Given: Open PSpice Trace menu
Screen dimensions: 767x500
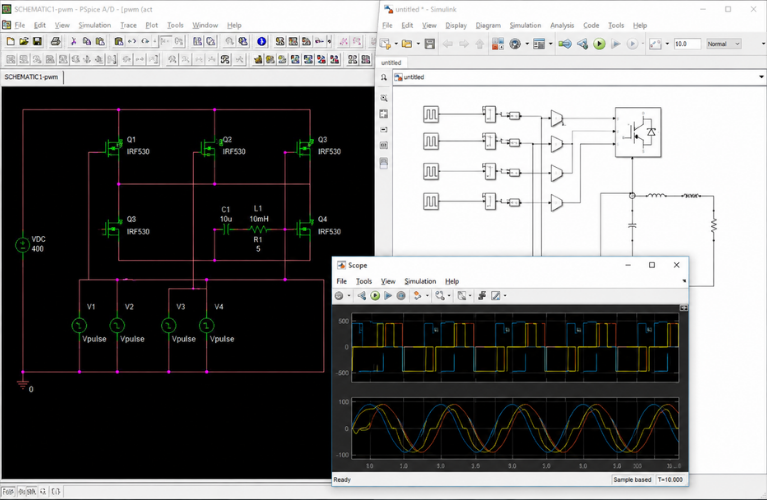Looking at the screenshot, I should (x=128, y=25).
